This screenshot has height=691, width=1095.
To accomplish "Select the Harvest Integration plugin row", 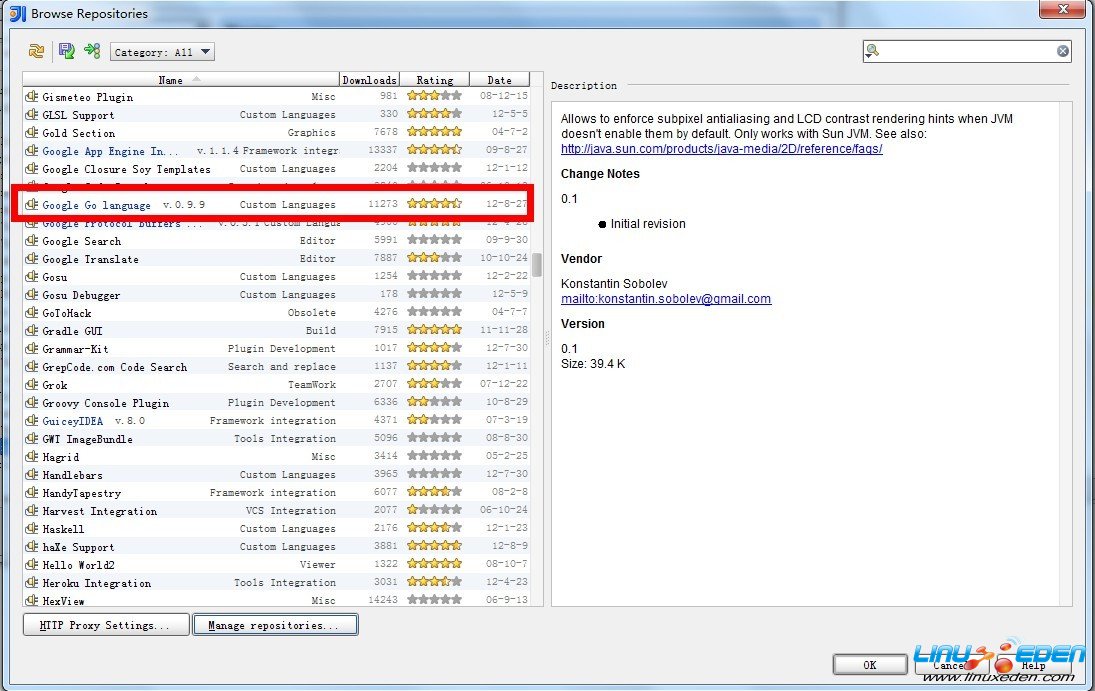I will 277,511.
